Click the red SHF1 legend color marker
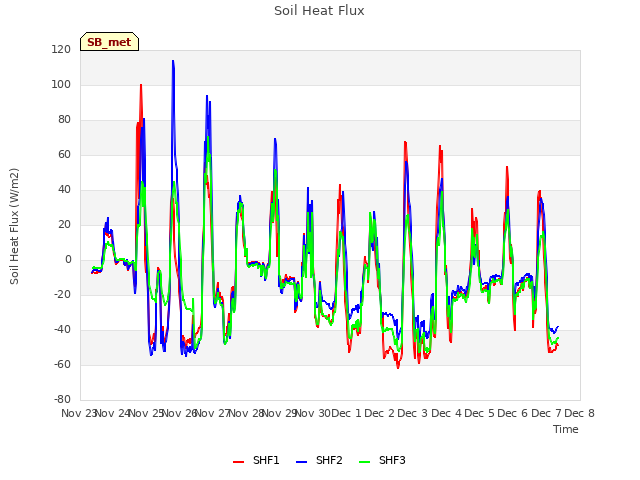 [x=238, y=462]
